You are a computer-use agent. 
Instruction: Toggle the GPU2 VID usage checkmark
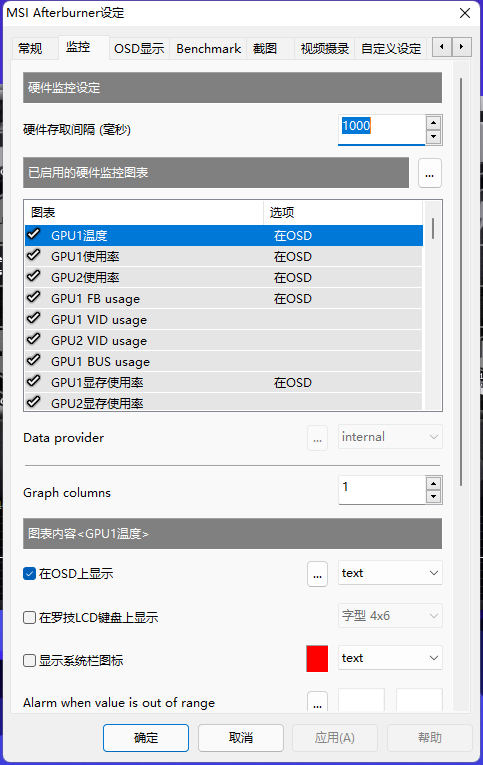(34, 340)
